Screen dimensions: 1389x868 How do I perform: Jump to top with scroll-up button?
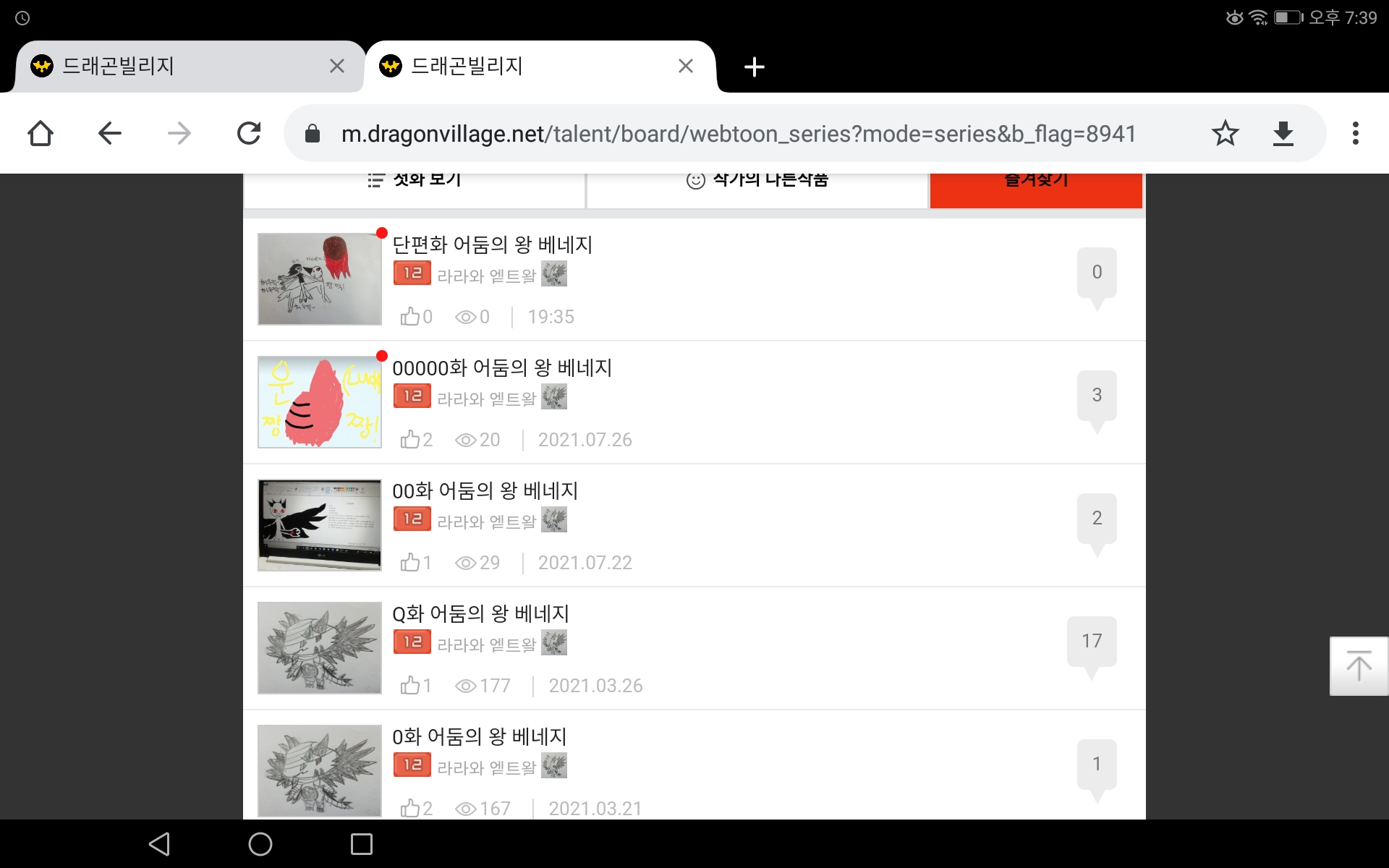pyautogui.click(x=1359, y=666)
